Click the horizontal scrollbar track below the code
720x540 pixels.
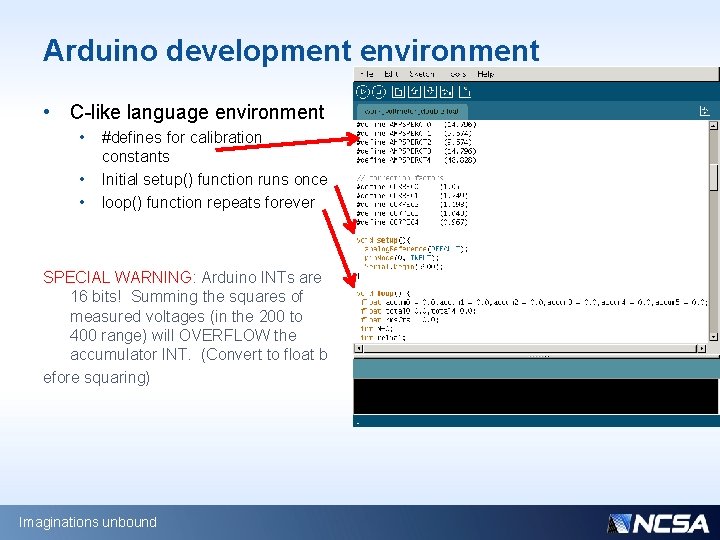pyautogui.click(x=530, y=349)
